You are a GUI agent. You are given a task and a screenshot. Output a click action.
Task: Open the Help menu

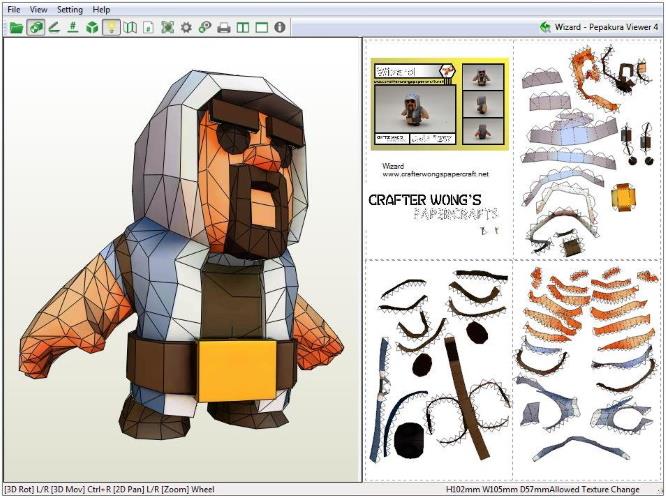pyautogui.click(x=101, y=9)
